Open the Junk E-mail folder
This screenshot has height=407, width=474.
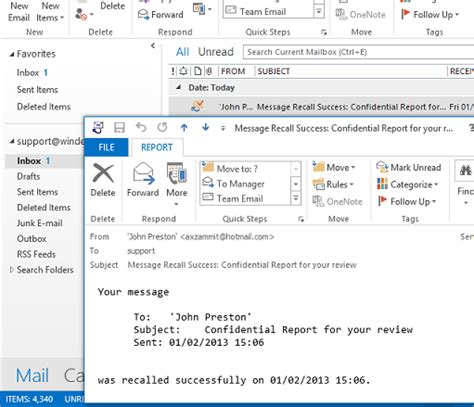point(40,223)
